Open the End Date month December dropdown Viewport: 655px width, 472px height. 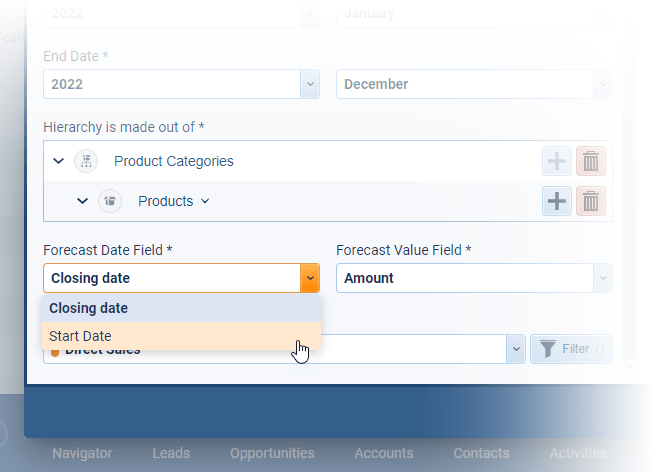tap(602, 84)
